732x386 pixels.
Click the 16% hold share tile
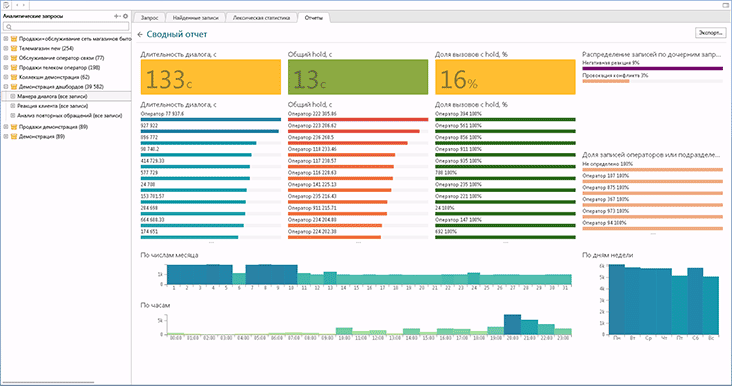click(x=505, y=77)
